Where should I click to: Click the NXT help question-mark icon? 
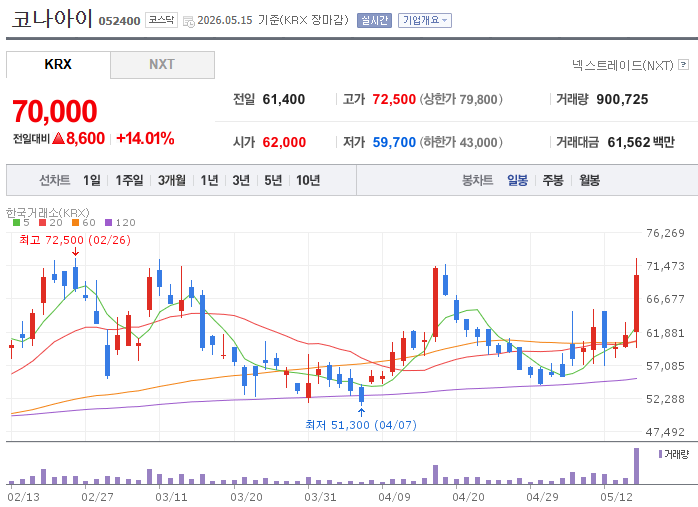point(683,65)
